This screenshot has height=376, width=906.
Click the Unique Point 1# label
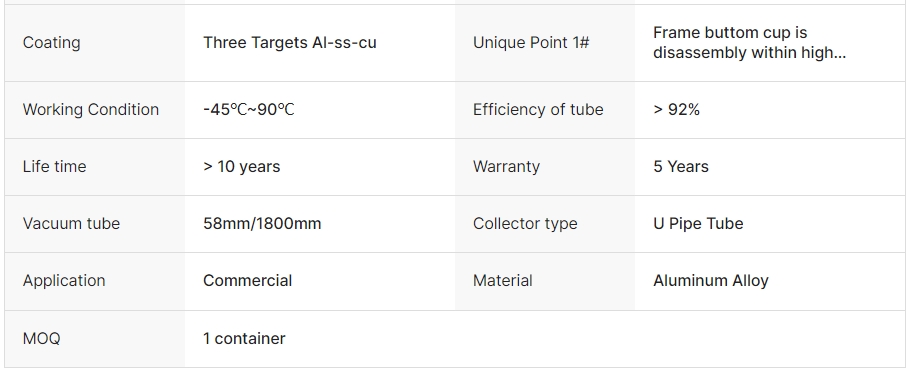(531, 43)
